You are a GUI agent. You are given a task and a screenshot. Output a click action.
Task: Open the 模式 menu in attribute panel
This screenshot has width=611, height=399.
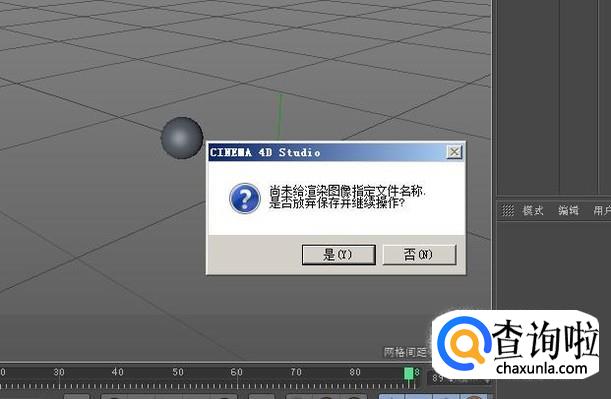[x=533, y=211]
